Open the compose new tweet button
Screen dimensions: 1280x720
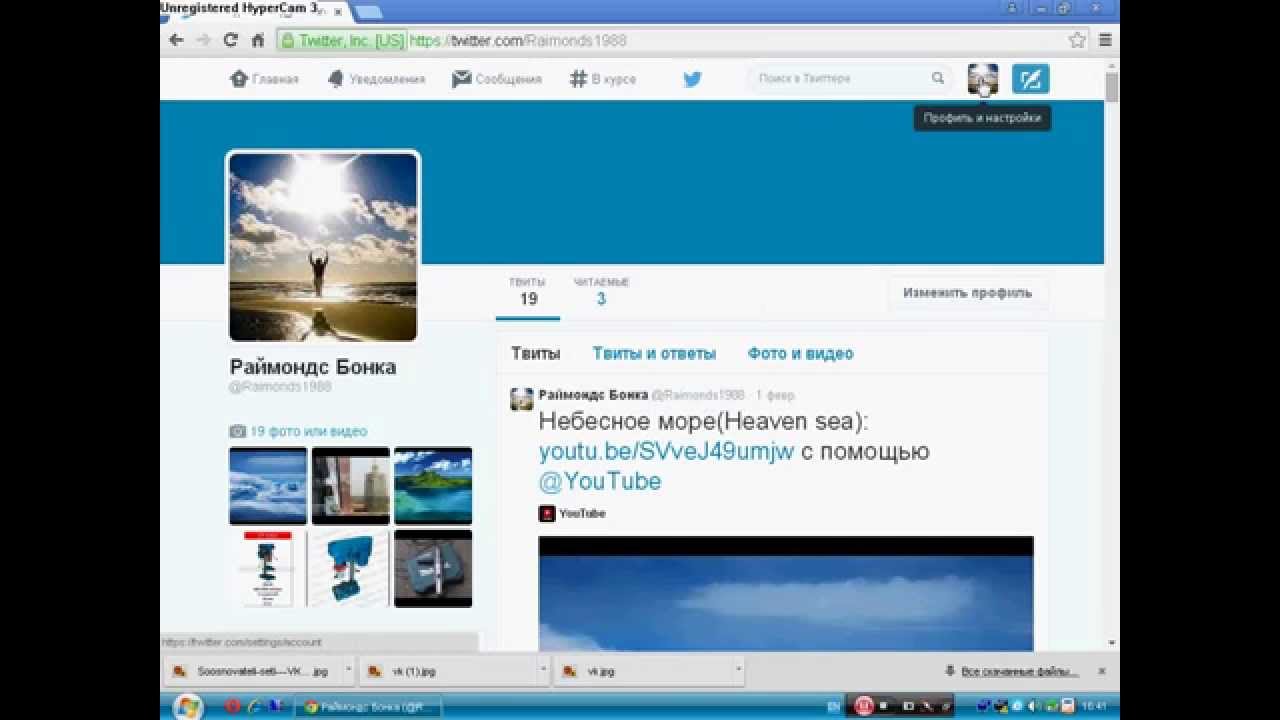coord(1030,79)
